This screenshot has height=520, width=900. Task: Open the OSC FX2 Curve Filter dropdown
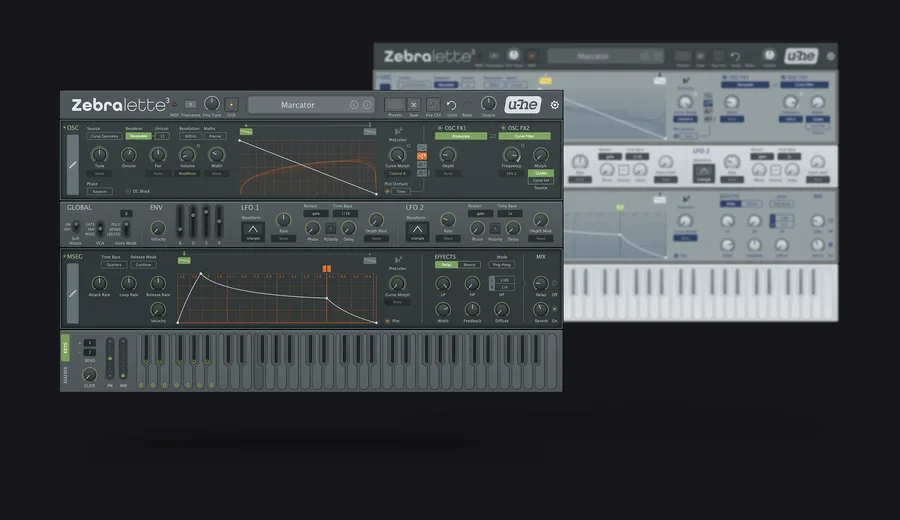525,136
